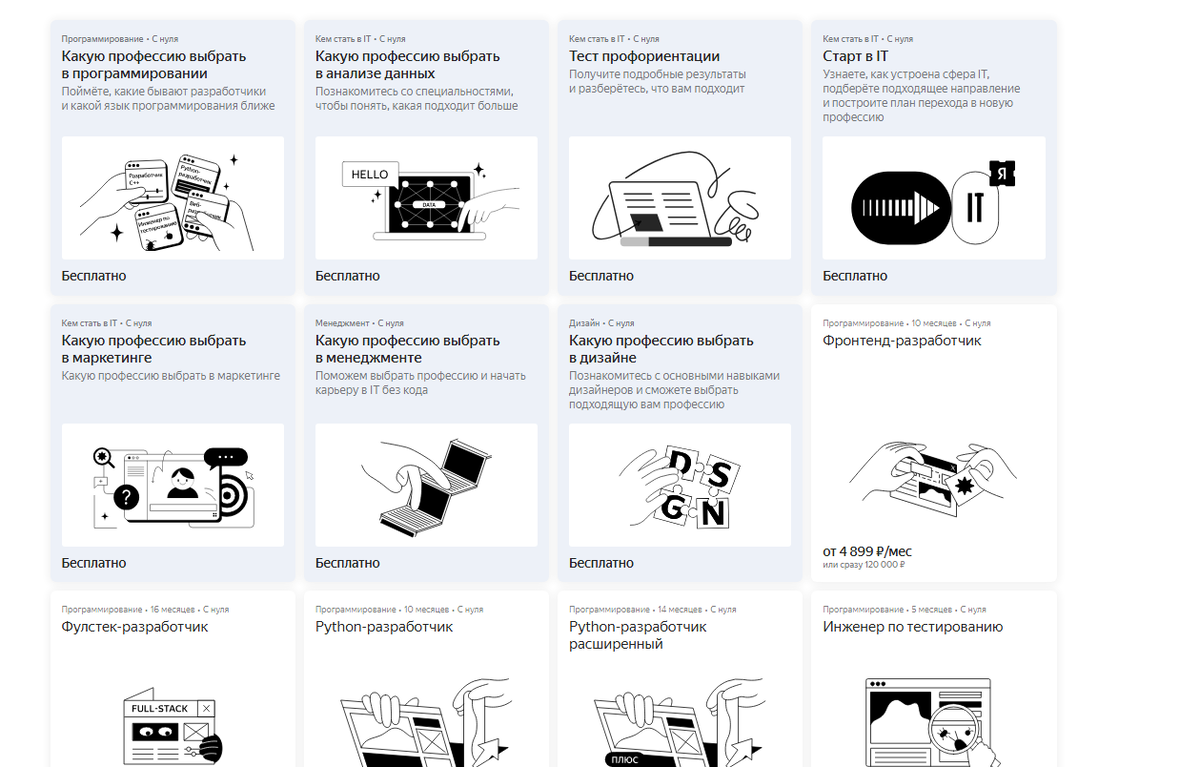Open the programming profession cards illustration
The width and height of the screenshot is (1200, 767).
pos(173,198)
